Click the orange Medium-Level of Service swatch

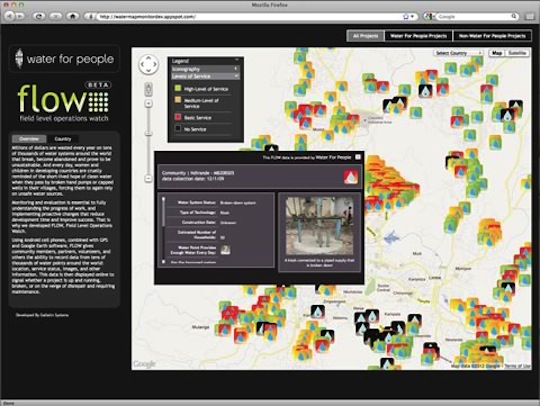(178, 100)
